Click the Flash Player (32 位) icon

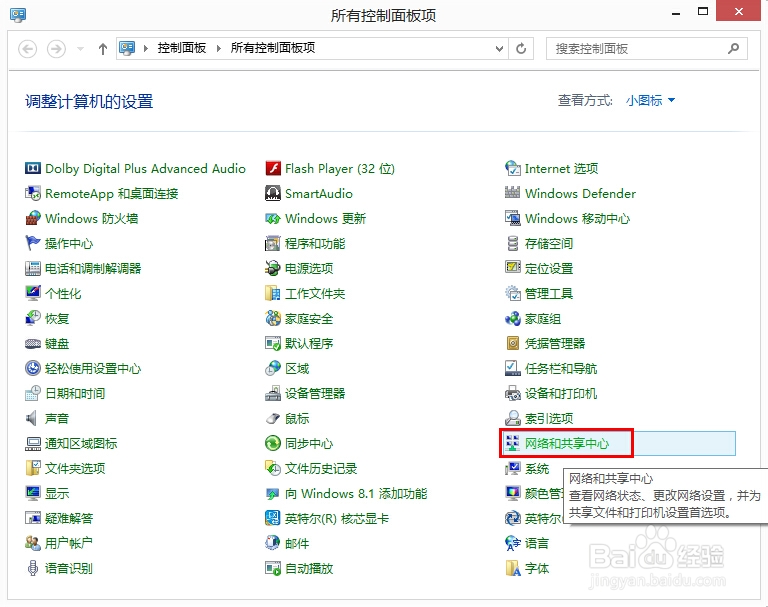272,169
